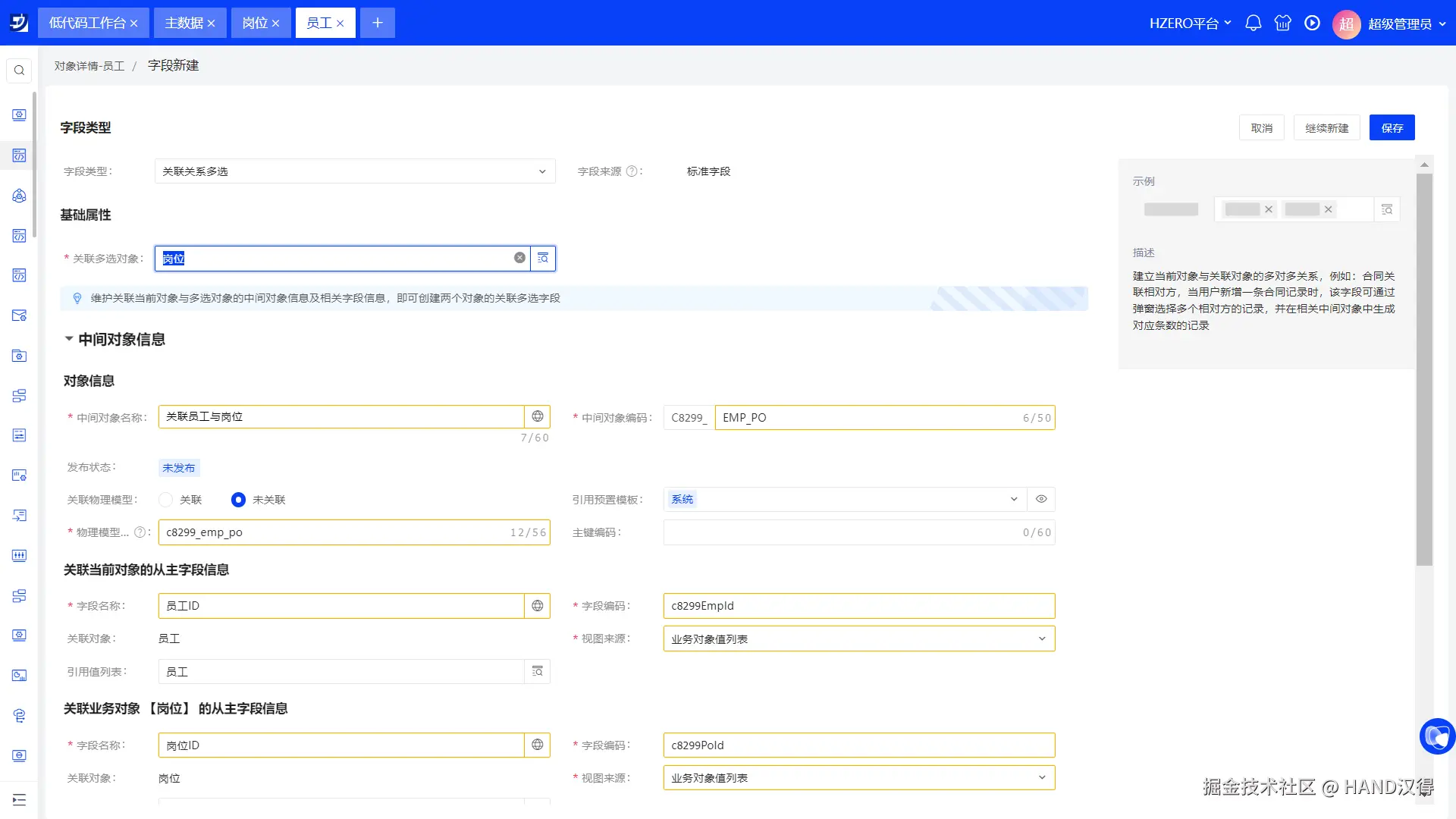Image resolution: width=1456 pixels, height=819 pixels.
Task: Select the 关联 radio option
Action: click(x=166, y=500)
